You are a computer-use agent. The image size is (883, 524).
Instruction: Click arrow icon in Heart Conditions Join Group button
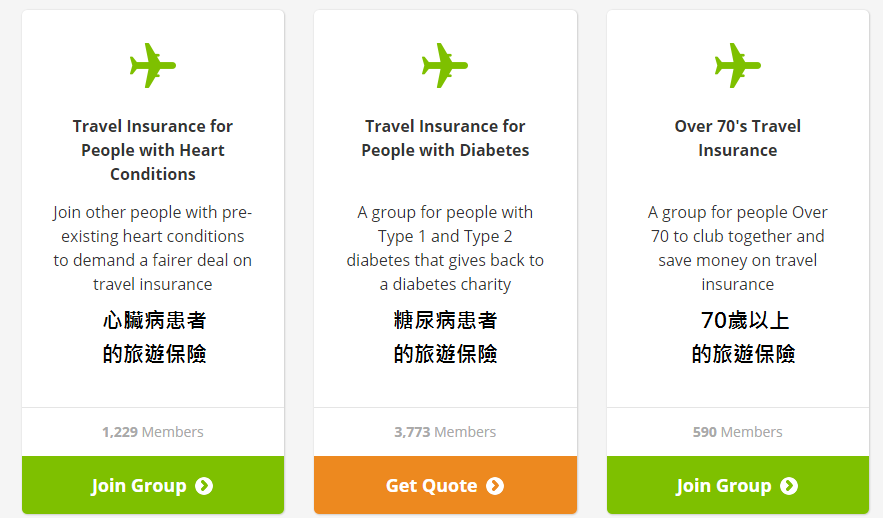click(204, 486)
